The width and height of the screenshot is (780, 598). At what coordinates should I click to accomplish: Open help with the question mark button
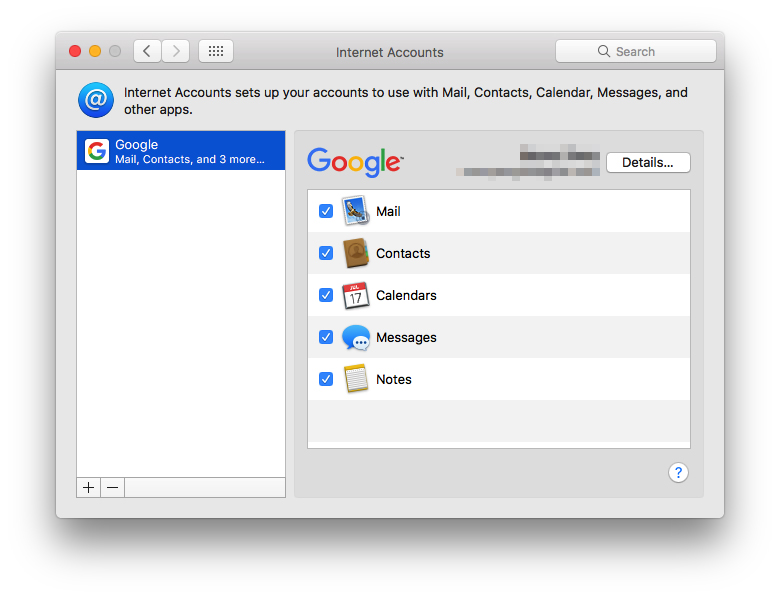pyautogui.click(x=678, y=473)
